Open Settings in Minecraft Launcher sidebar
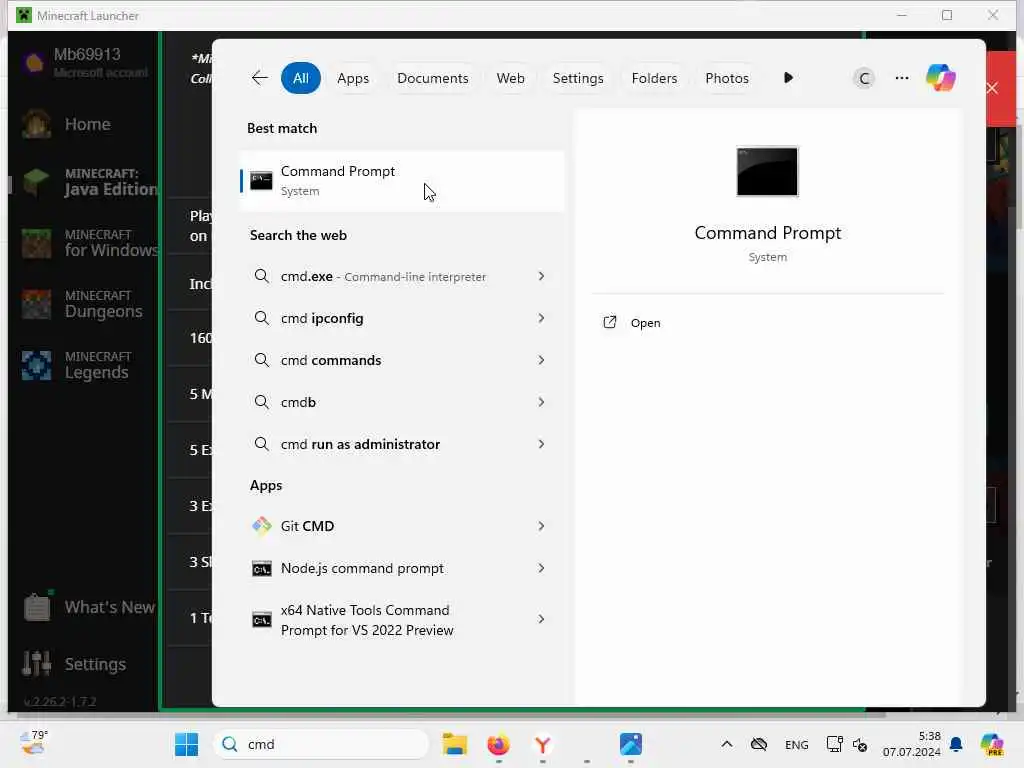The width and height of the screenshot is (1024, 768). [x=74, y=664]
